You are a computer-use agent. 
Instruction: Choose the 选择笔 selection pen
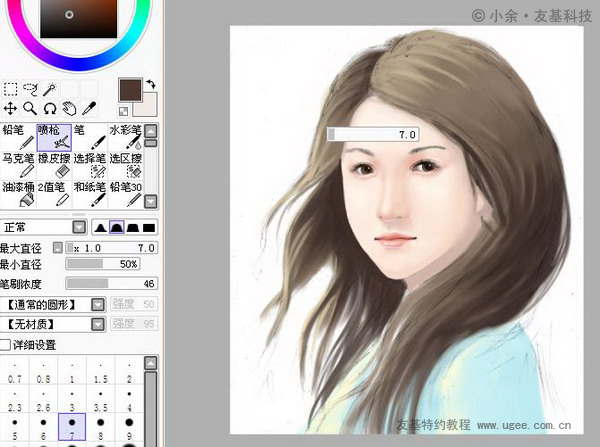(x=90, y=166)
